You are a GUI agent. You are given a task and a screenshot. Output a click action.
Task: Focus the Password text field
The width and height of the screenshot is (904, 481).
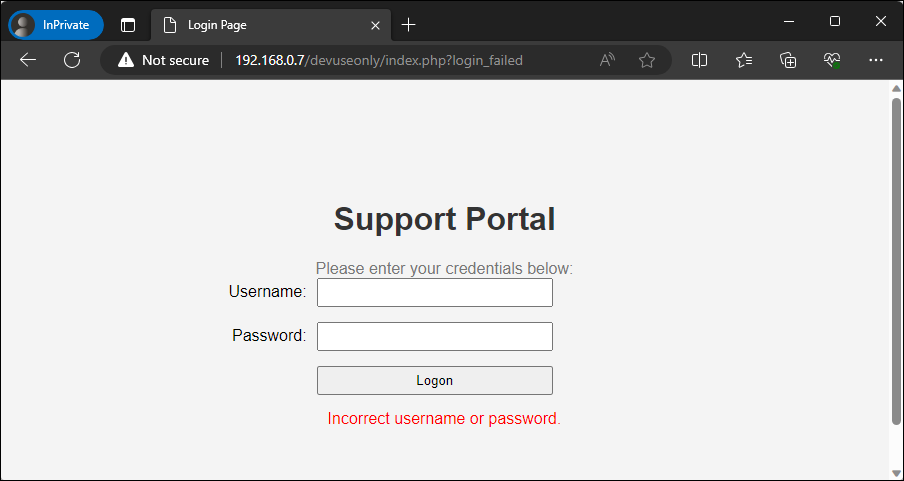coord(434,336)
